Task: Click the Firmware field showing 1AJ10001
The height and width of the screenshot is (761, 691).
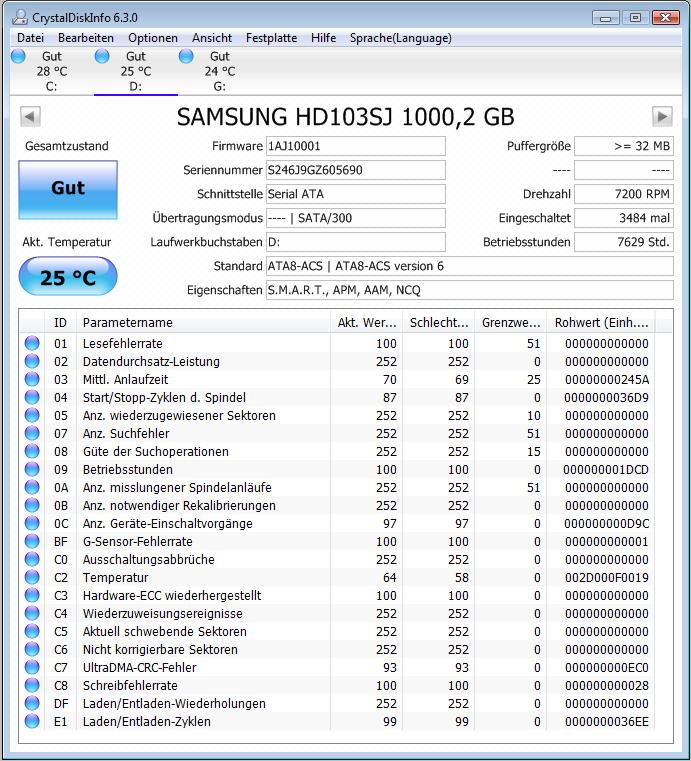Action: tap(356, 146)
